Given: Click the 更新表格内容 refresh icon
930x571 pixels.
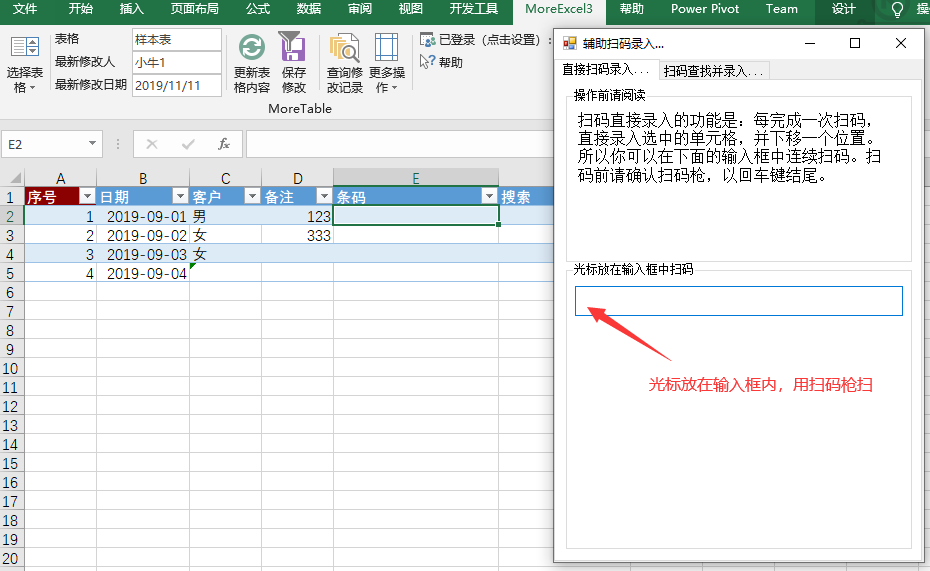Looking at the screenshot, I should coord(252,48).
